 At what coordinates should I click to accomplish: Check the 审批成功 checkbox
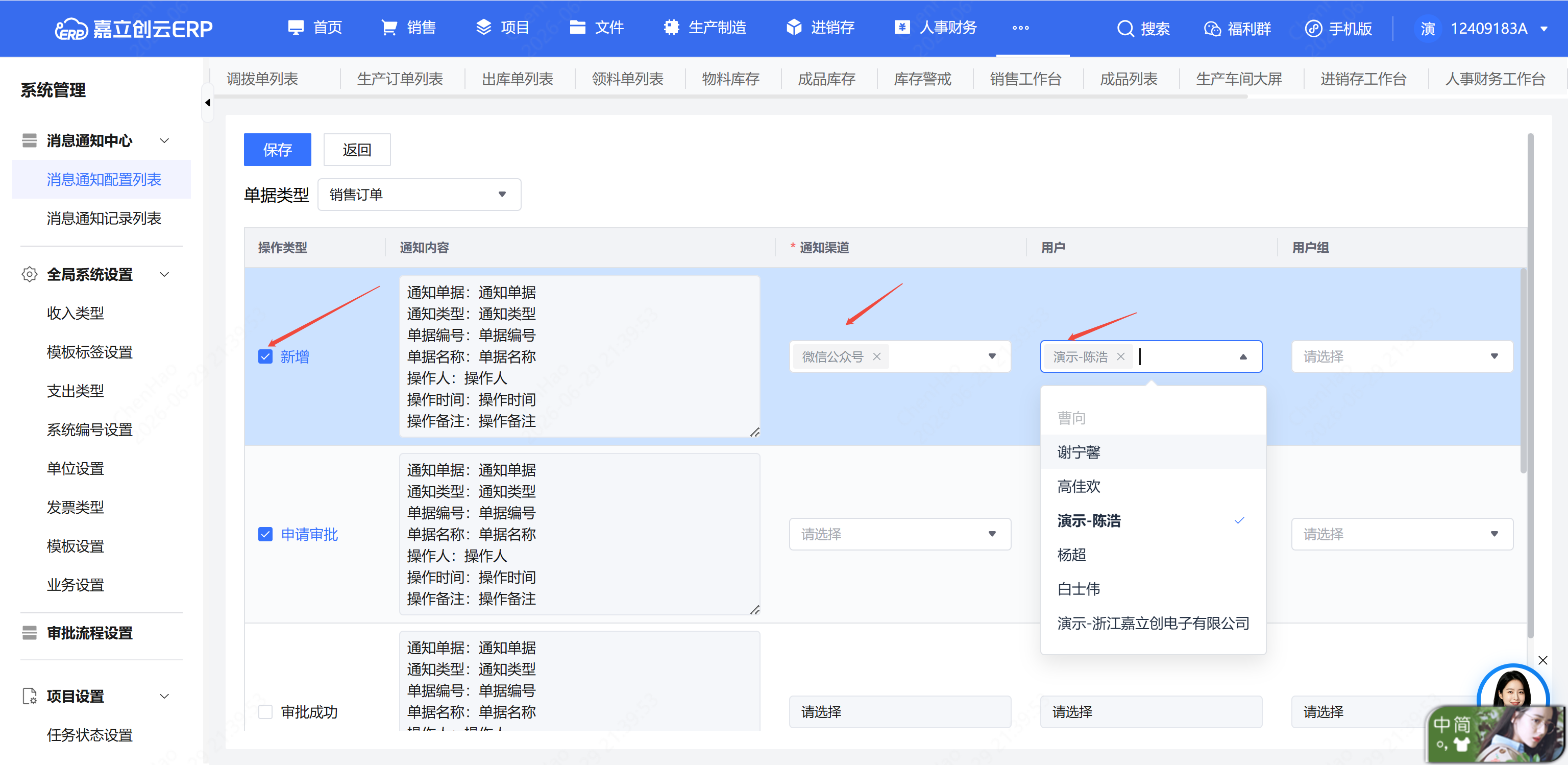(x=265, y=711)
